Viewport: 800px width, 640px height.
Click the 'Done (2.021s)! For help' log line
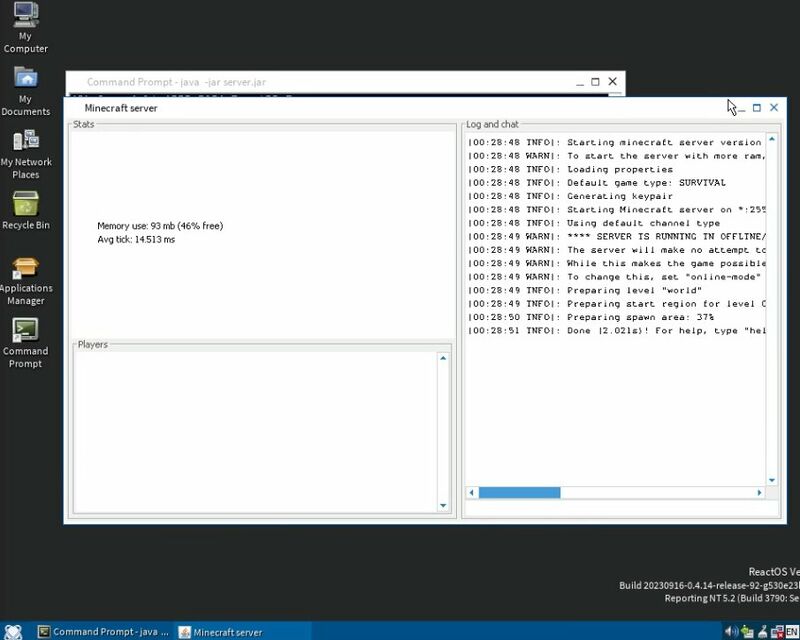click(x=616, y=331)
